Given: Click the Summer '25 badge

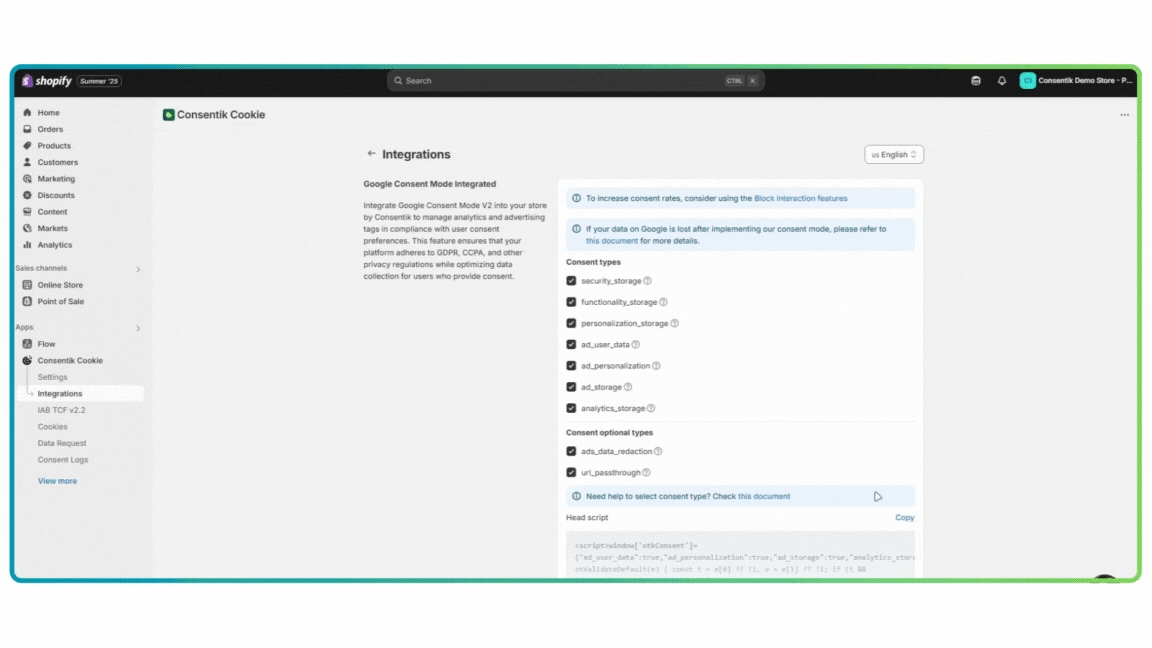Looking at the screenshot, I should point(99,81).
